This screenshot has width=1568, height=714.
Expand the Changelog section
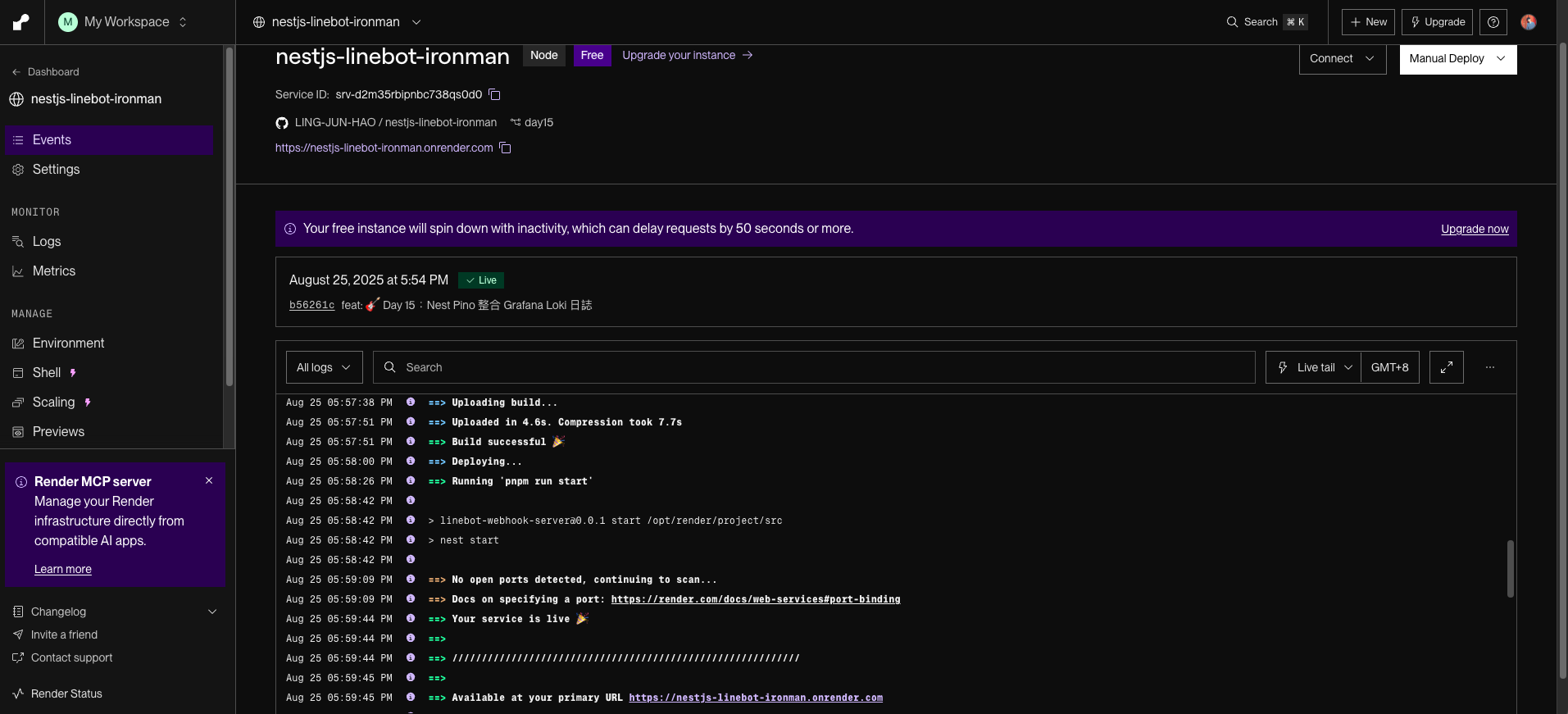(116, 612)
